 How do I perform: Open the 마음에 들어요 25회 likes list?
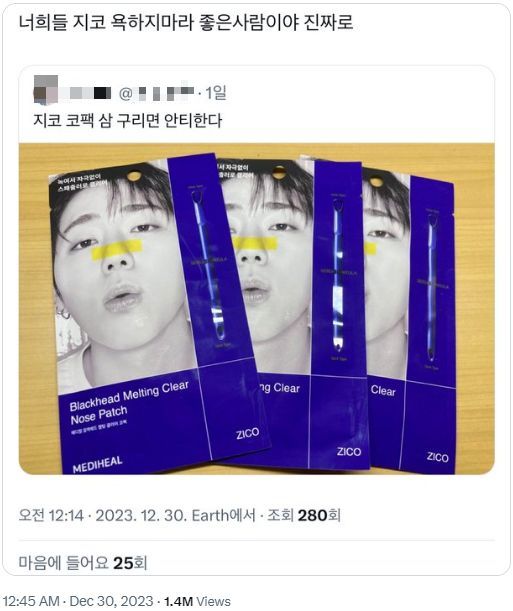[83, 563]
